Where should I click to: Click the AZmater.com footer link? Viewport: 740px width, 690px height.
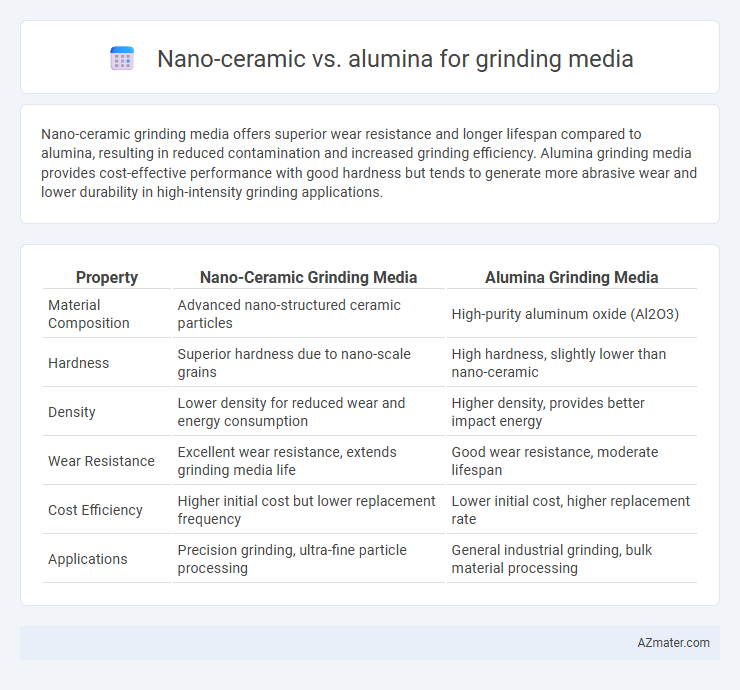pos(673,643)
